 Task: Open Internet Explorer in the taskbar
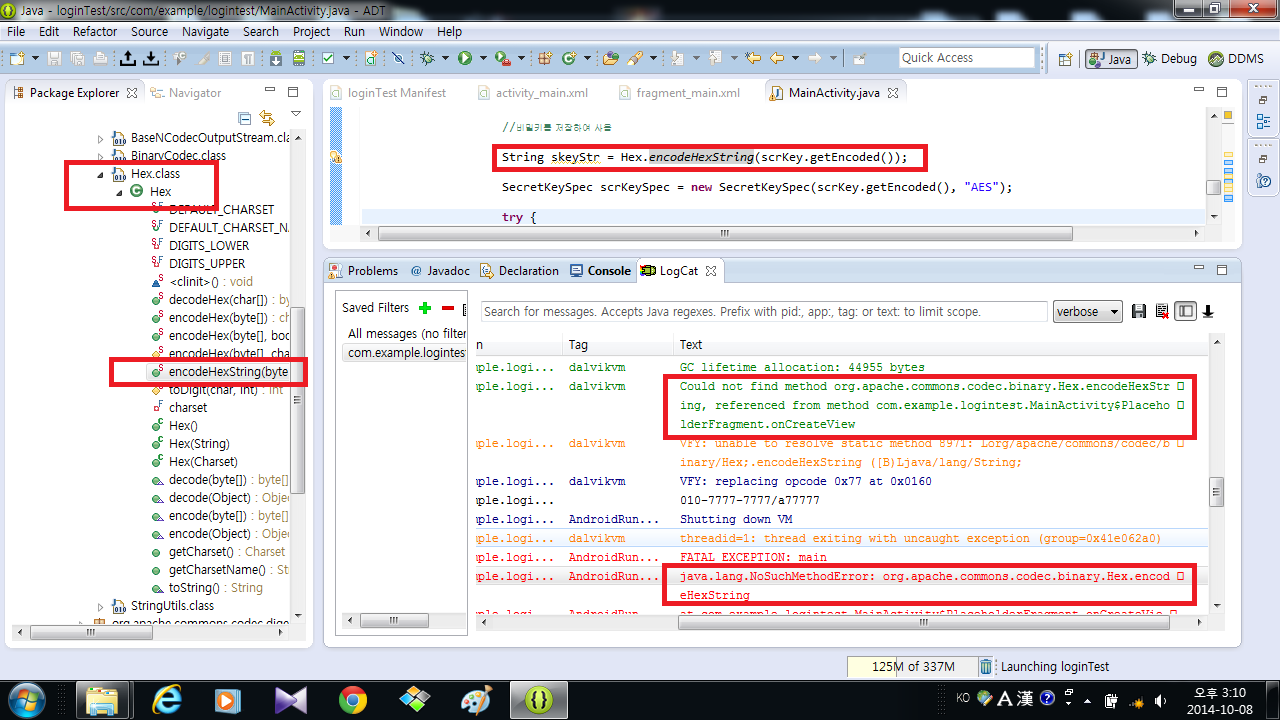click(x=166, y=700)
